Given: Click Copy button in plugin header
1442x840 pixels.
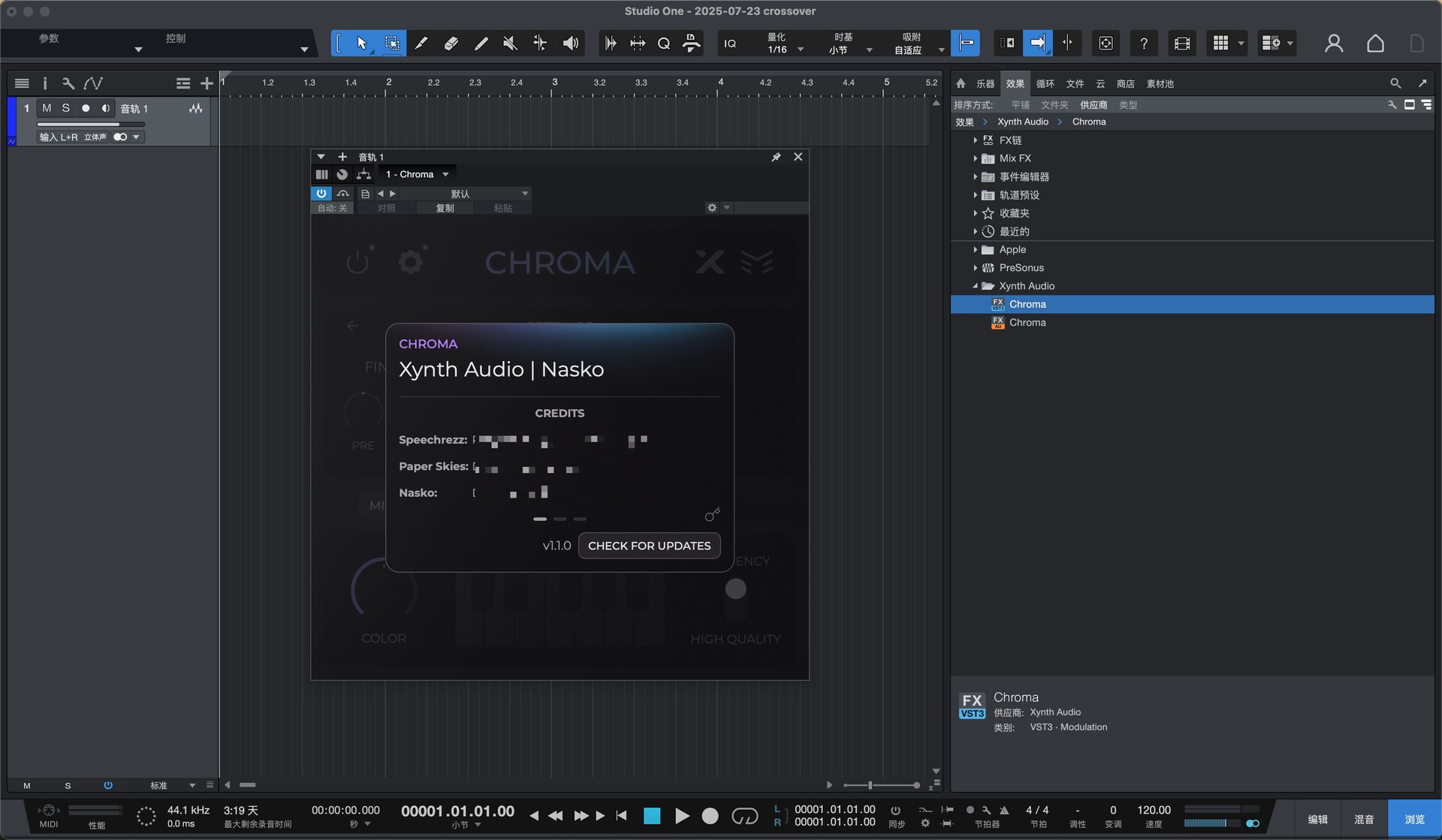Looking at the screenshot, I should coord(445,208).
